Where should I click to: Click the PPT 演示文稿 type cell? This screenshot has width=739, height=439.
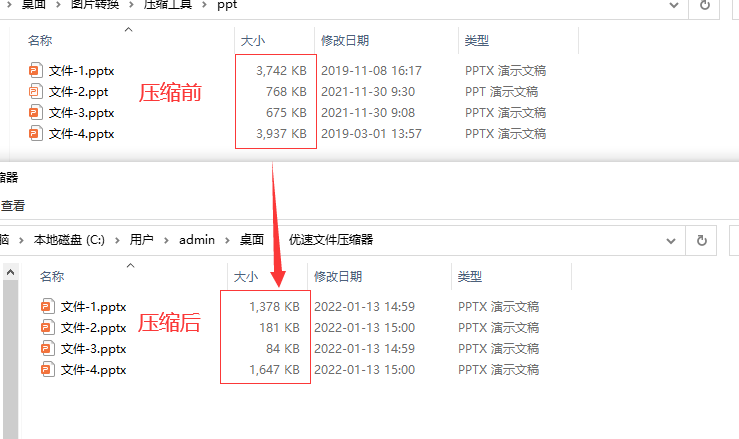(501, 91)
